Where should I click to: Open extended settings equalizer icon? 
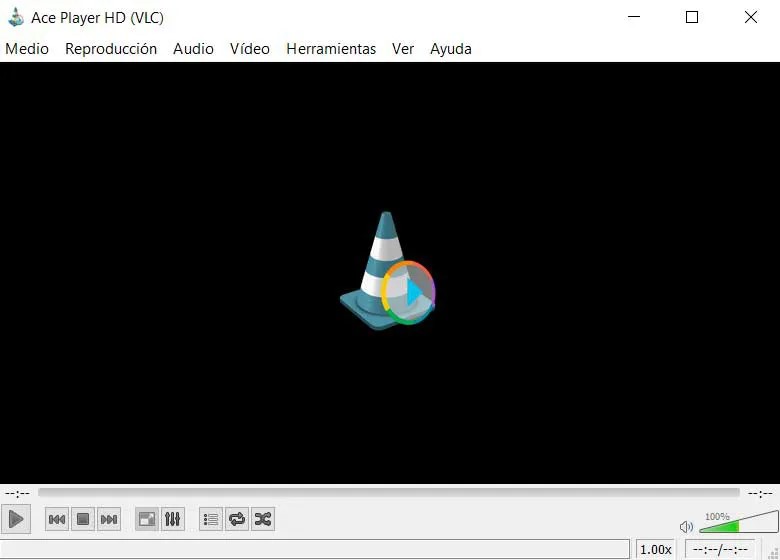point(173,520)
